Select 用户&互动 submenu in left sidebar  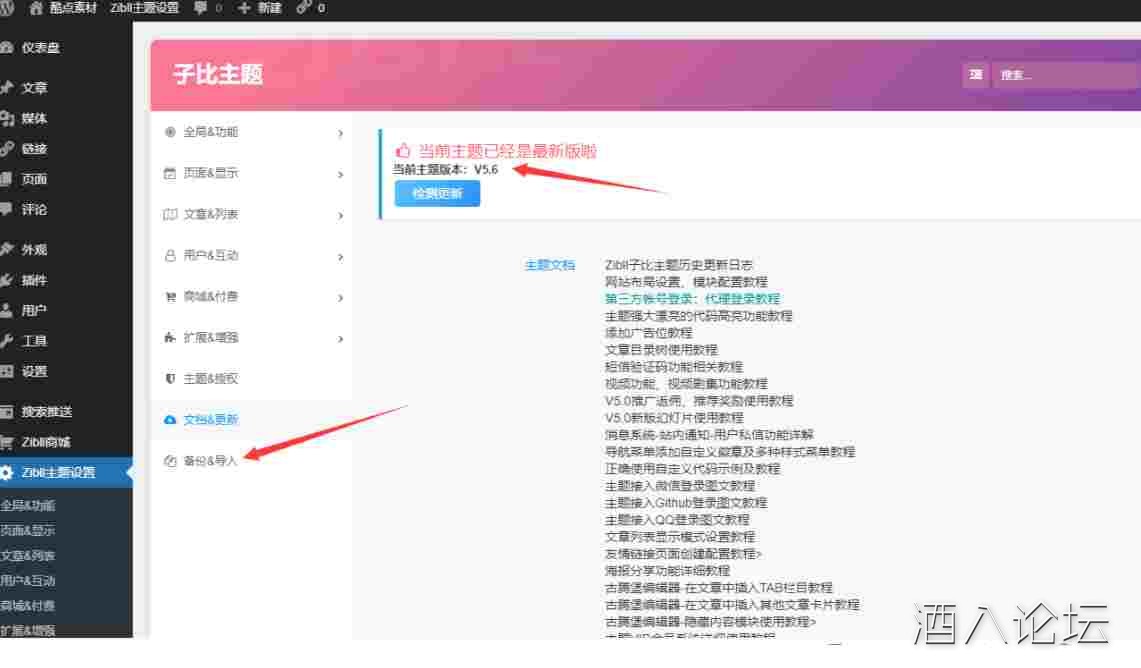(x=28, y=581)
